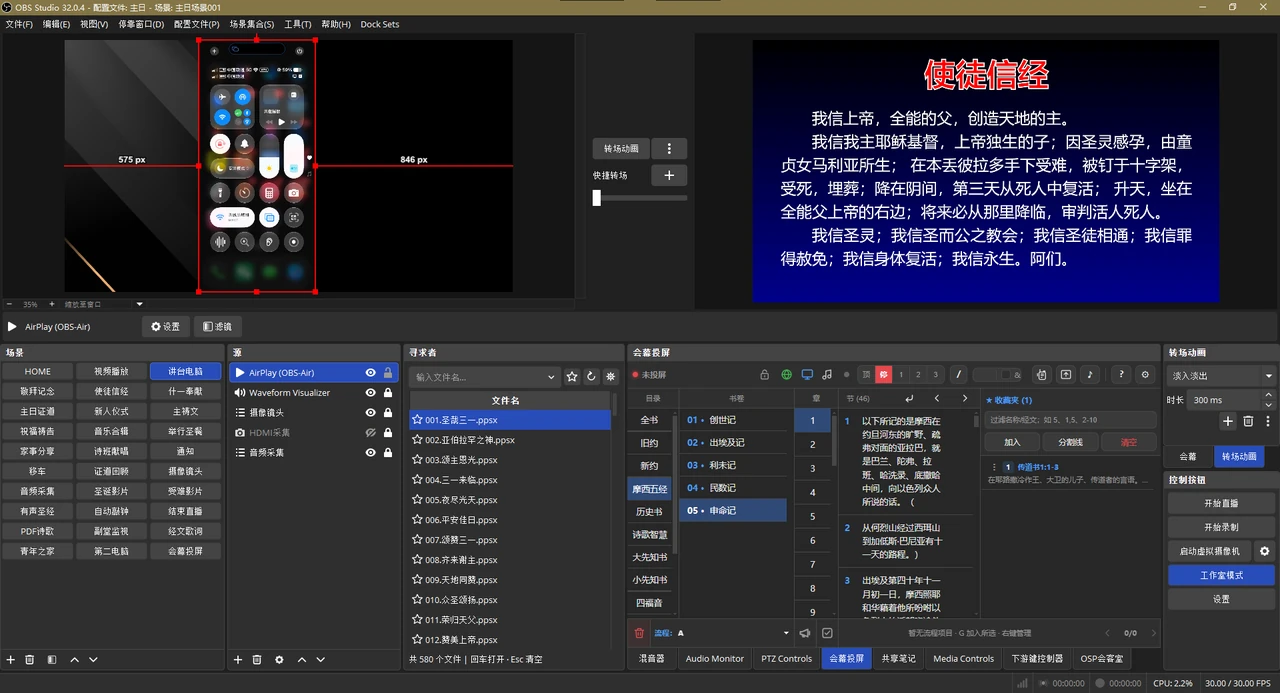
Task: Remove the selected scene with trash icon
Action: 30,660
